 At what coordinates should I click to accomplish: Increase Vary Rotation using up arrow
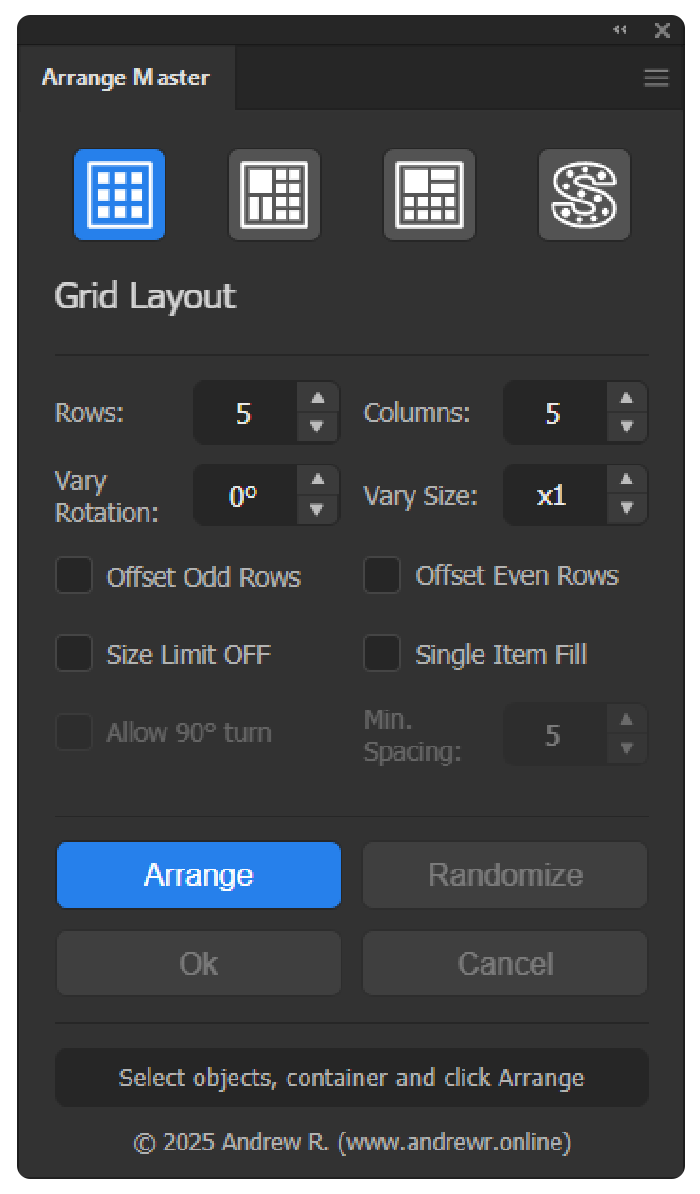coord(318,481)
